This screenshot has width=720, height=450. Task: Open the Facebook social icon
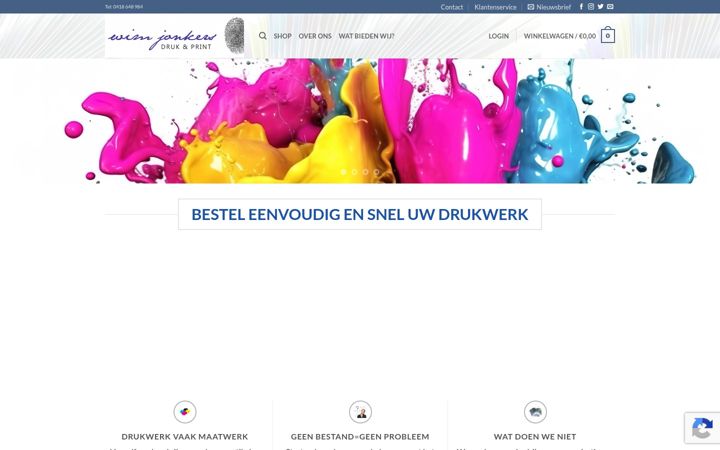(581, 7)
